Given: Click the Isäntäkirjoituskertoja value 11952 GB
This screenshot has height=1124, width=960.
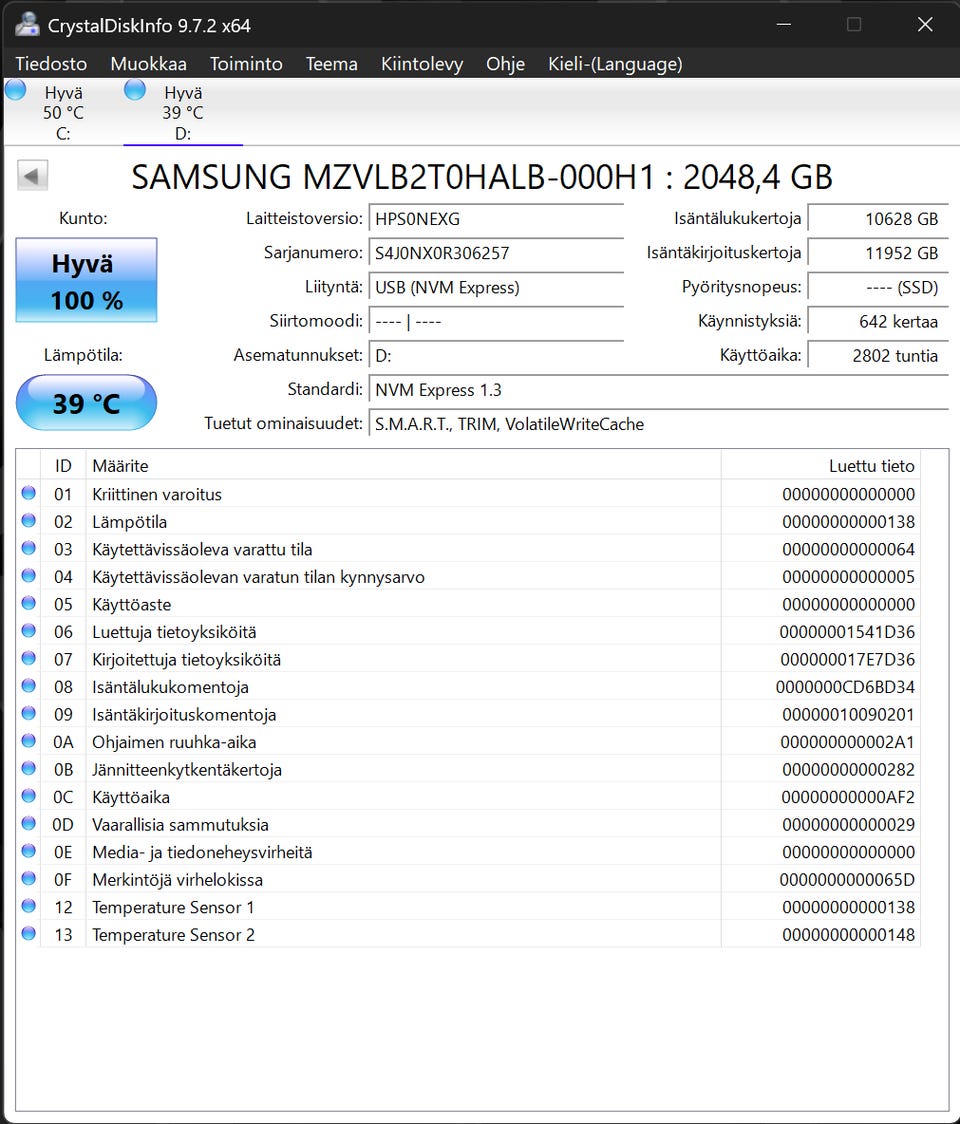Looking at the screenshot, I should pyautogui.click(x=878, y=253).
